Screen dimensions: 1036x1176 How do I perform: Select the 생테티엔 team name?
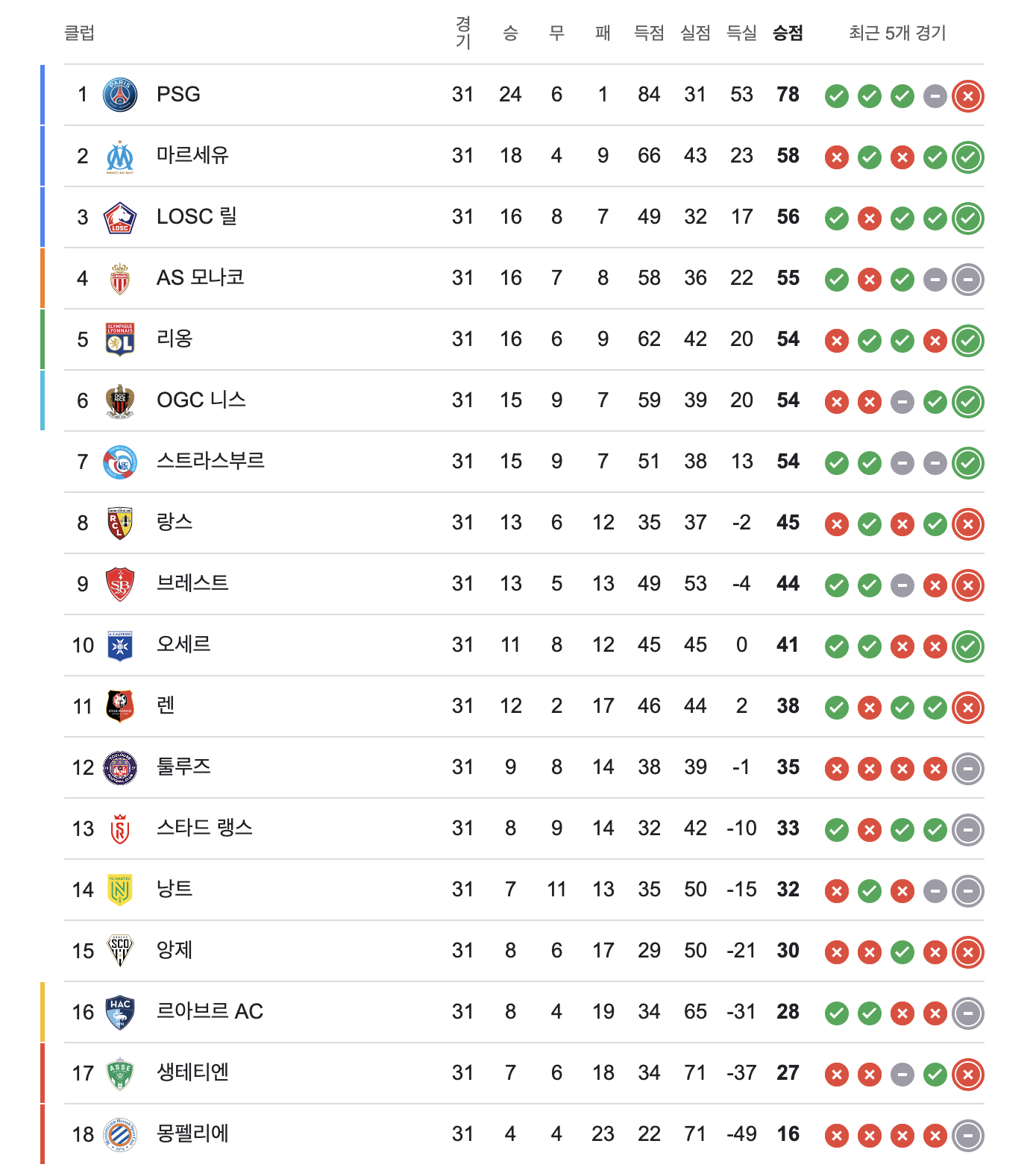[x=192, y=1072]
